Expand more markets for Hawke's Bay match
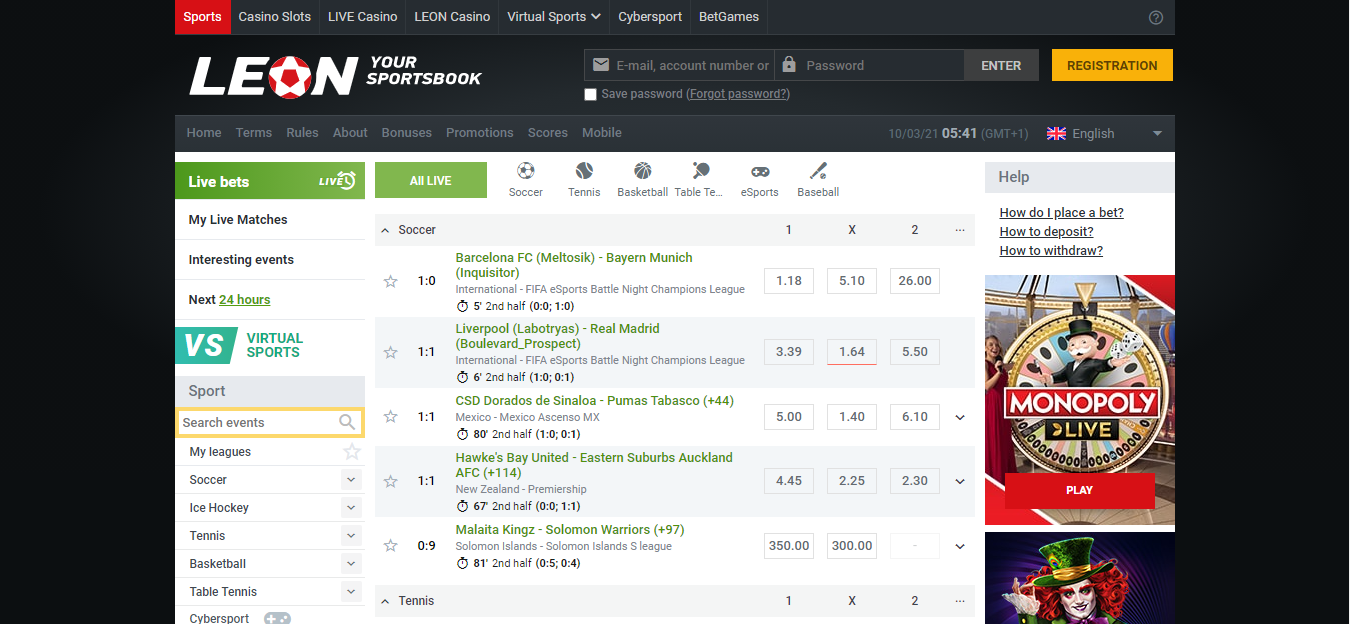The width and height of the screenshot is (1350, 624). [x=960, y=481]
